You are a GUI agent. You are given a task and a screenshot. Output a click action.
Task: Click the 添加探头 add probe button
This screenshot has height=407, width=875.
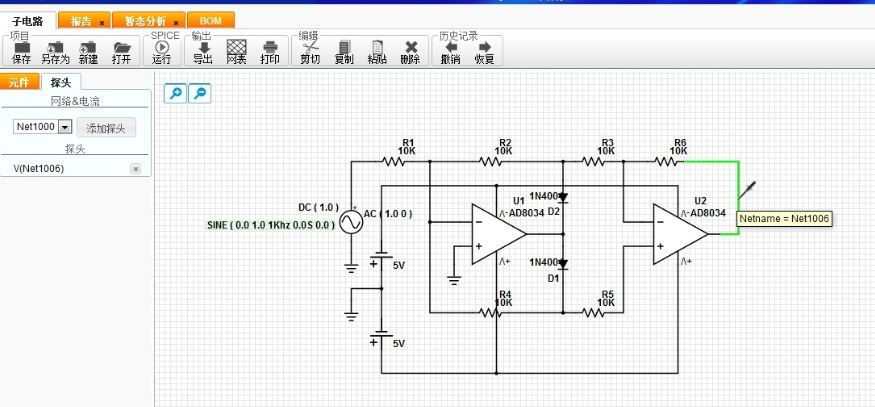click(106, 128)
